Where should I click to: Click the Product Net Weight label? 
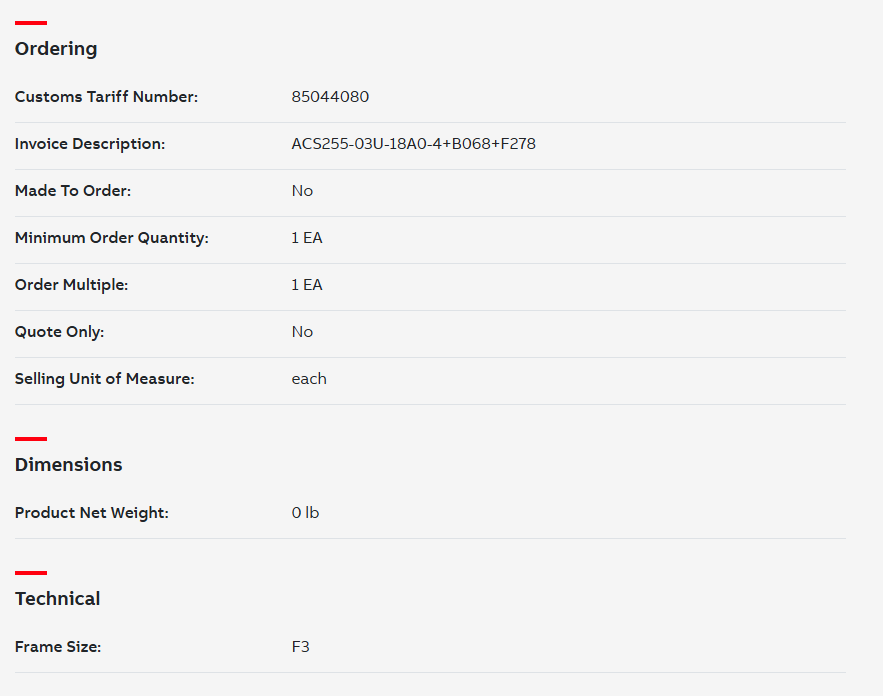pyautogui.click(x=92, y=513)
